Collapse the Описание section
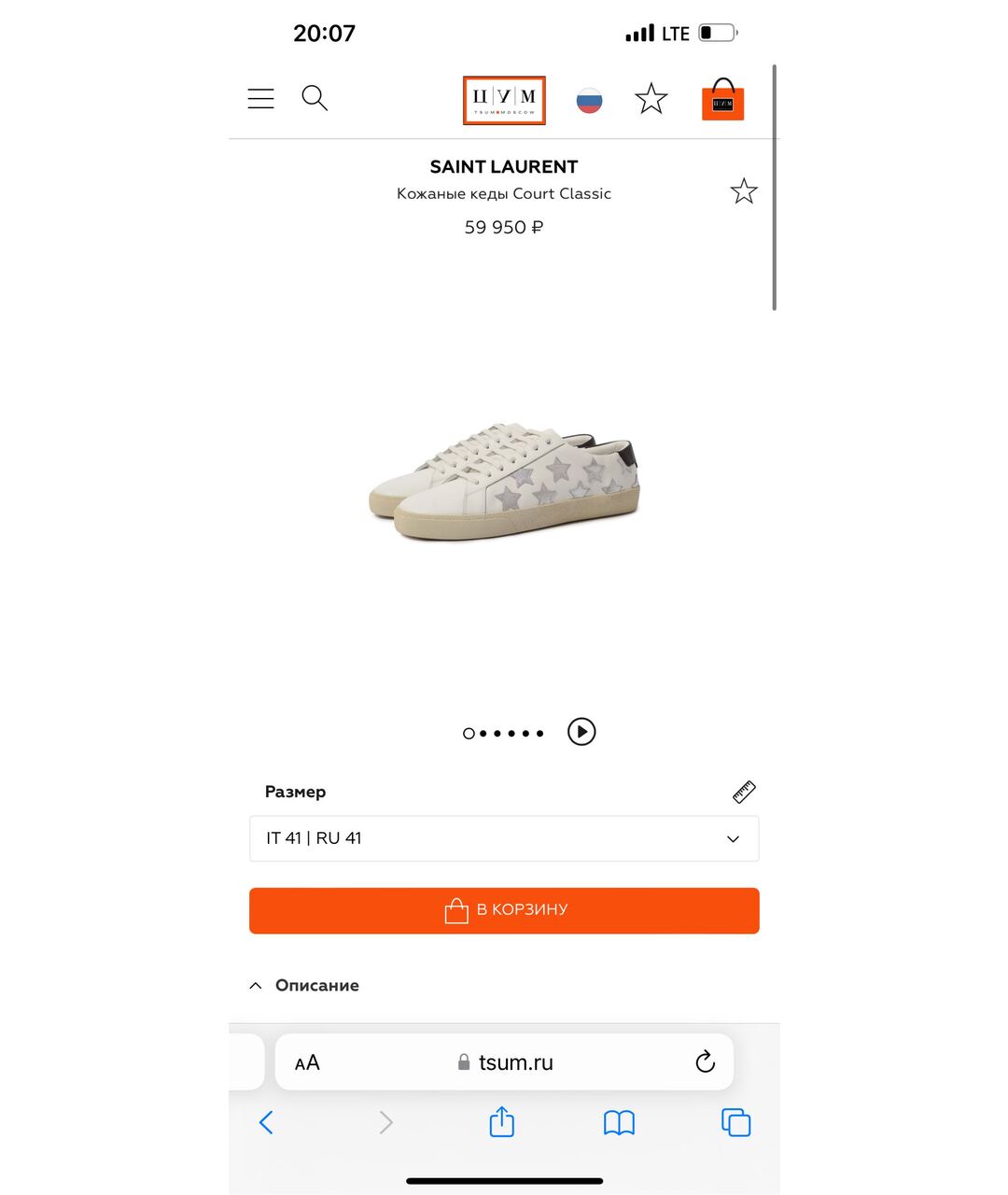This screenshot has height=1195, width=1008. [x=304, y=986]
